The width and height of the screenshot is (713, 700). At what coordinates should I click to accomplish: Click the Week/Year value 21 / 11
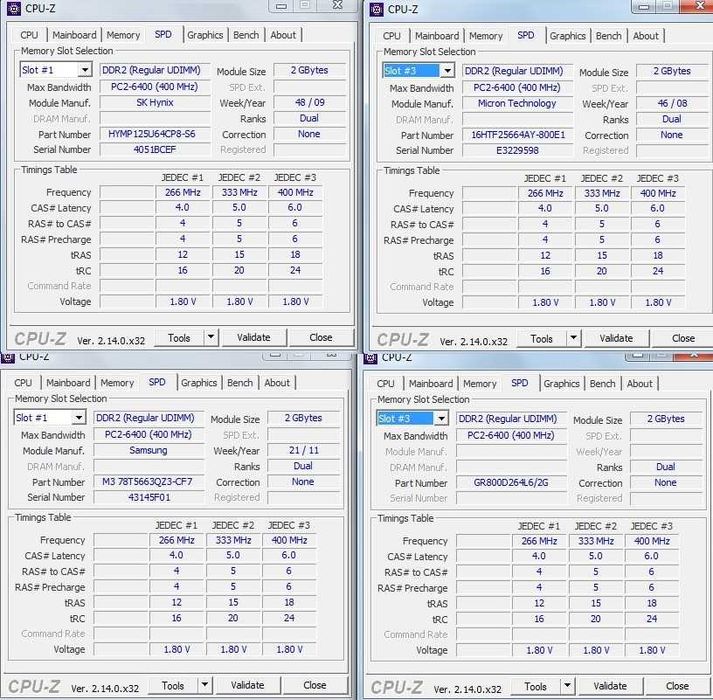(304, 450)
